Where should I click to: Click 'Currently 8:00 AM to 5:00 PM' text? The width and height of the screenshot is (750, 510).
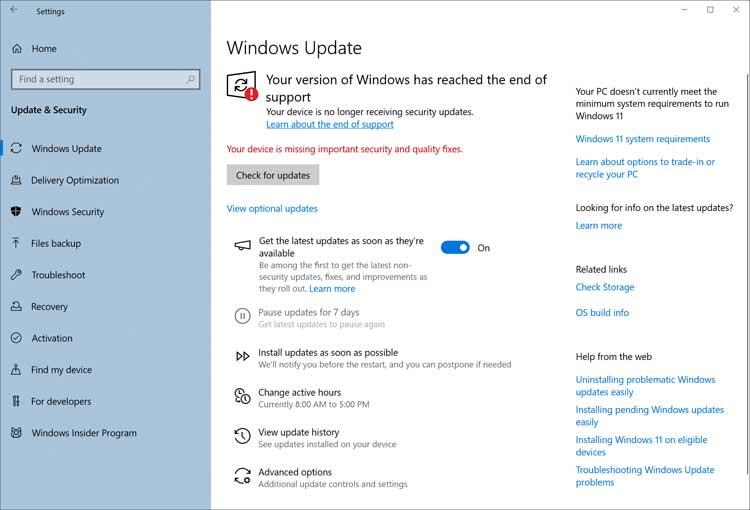tap(314, 404)
